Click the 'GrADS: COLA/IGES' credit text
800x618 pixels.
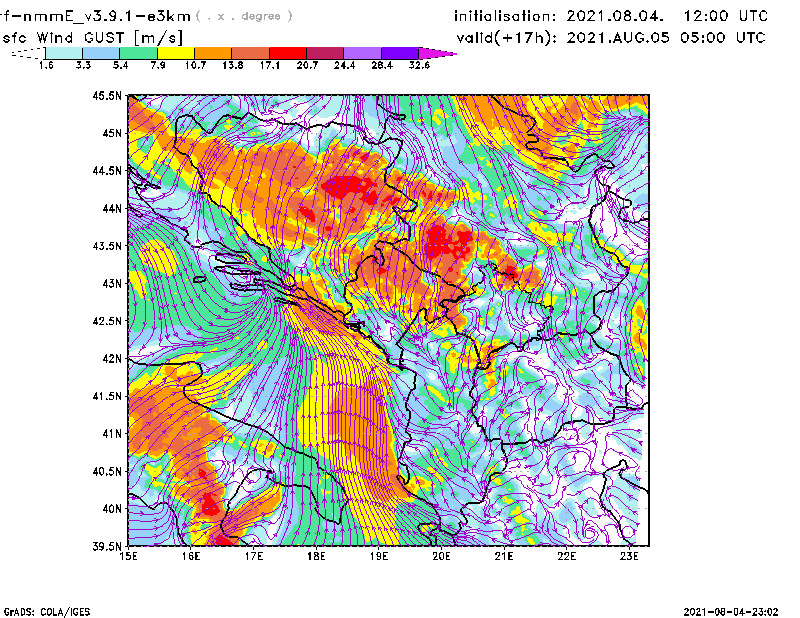coord(41,610)
